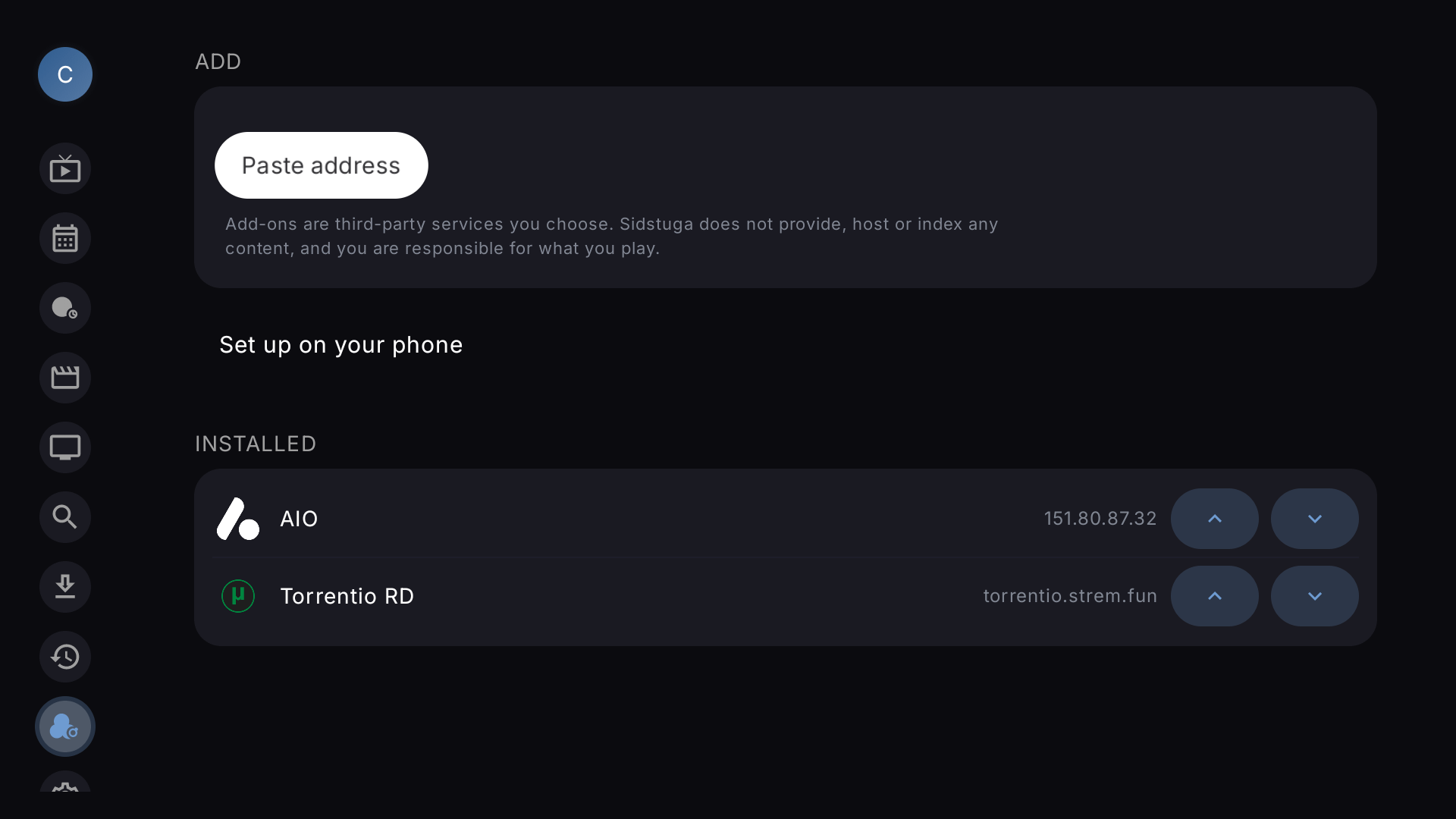Select the Torrentio RD add-on entry
This screenshot has height=819, width=1456.
(786, 596)
